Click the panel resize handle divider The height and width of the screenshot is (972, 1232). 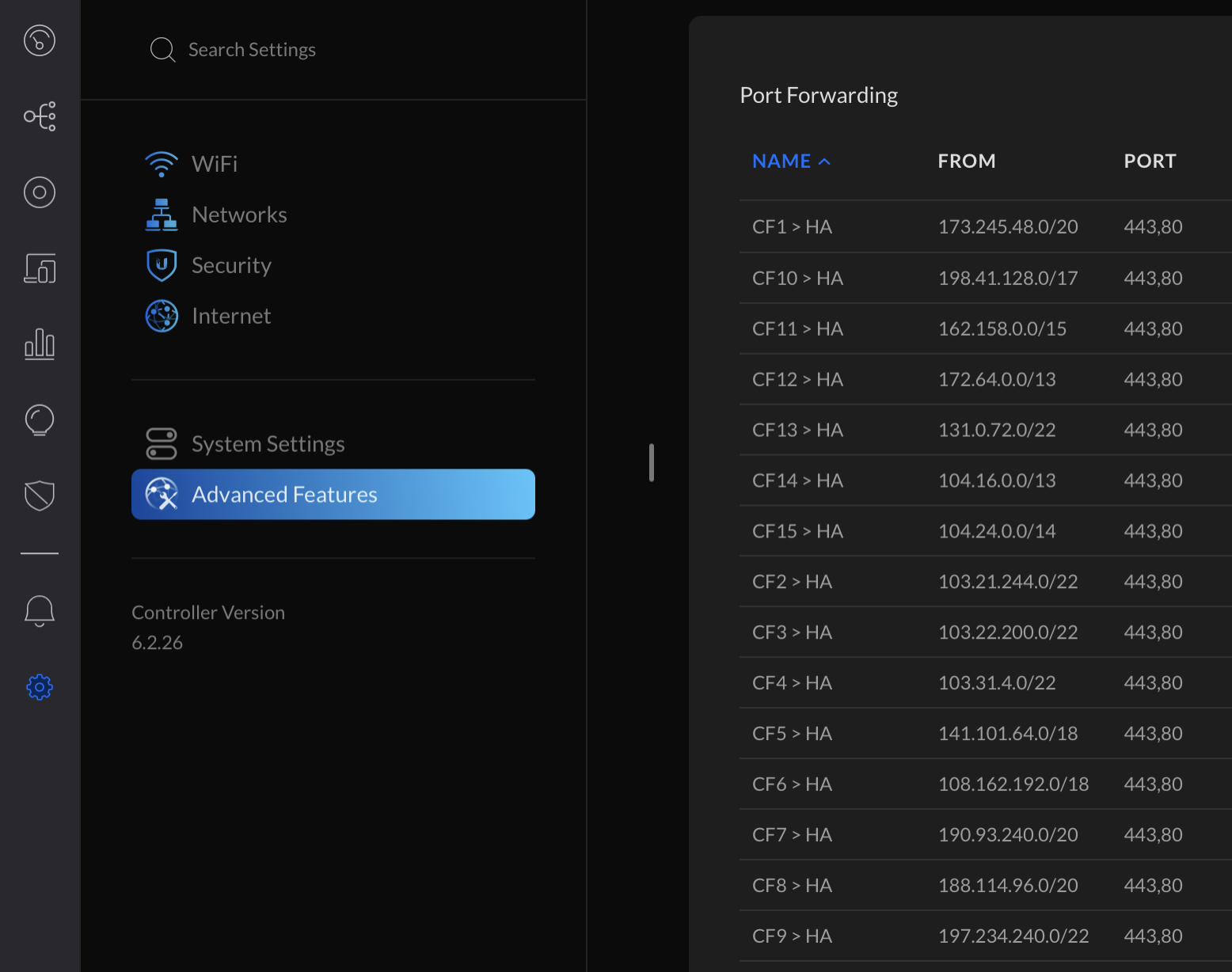click(x=651, y=462)
